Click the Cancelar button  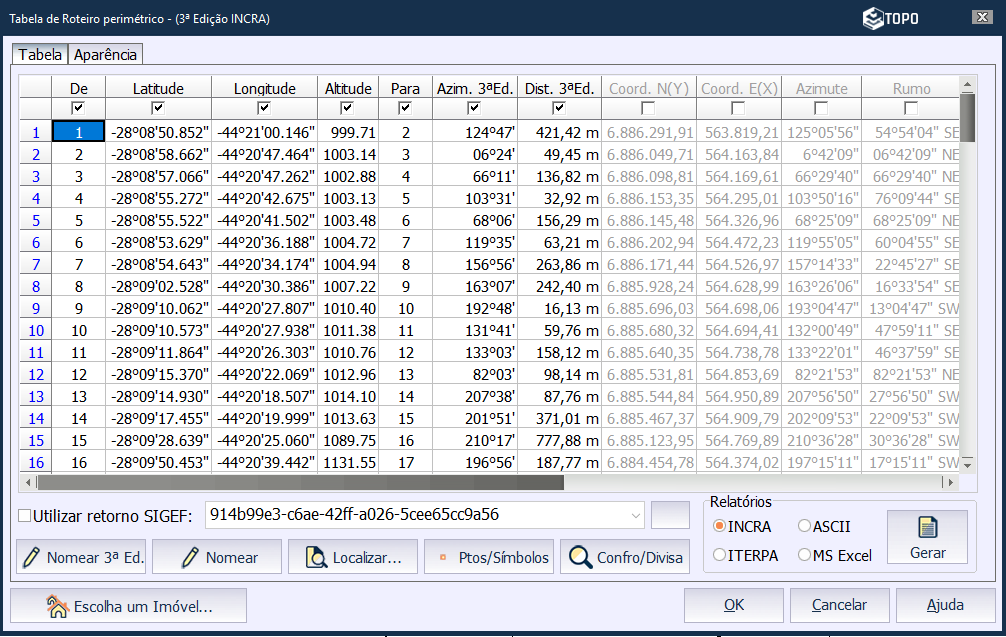[839, 605]
